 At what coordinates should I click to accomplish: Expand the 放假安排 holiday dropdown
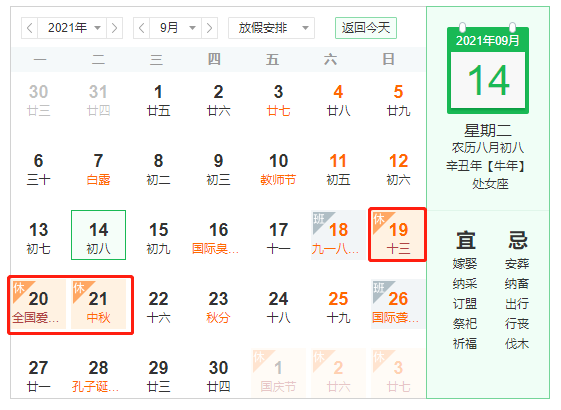(272, 28)
